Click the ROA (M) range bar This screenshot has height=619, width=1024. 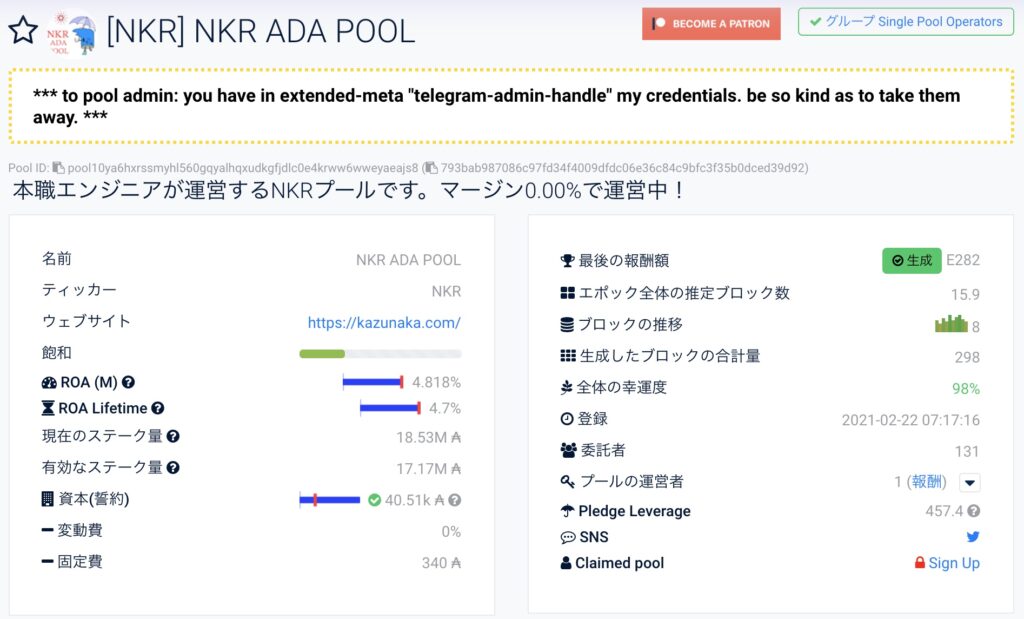(373, 383)
